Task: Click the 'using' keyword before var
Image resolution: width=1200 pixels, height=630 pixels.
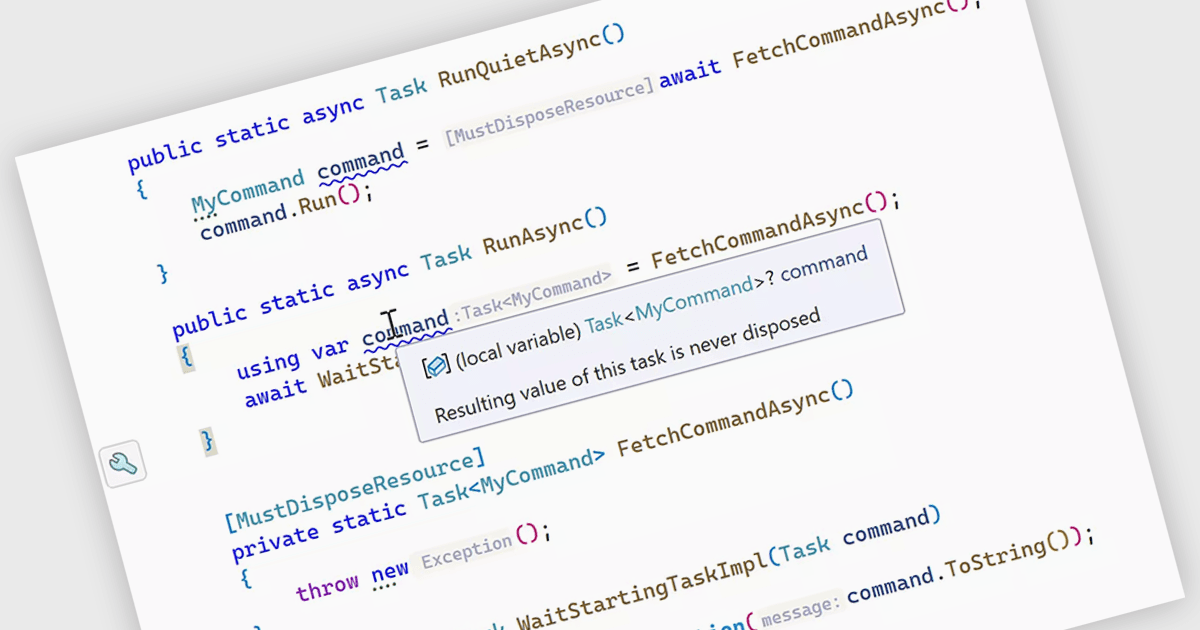Action: click(x=268, y=365)
